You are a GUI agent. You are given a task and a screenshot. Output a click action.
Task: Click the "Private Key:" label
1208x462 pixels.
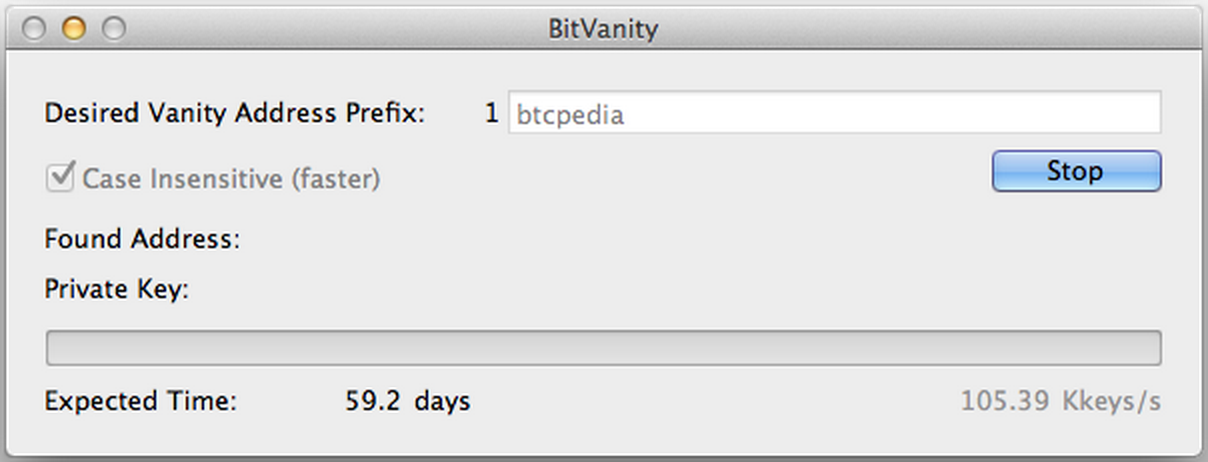click(117, 290)
